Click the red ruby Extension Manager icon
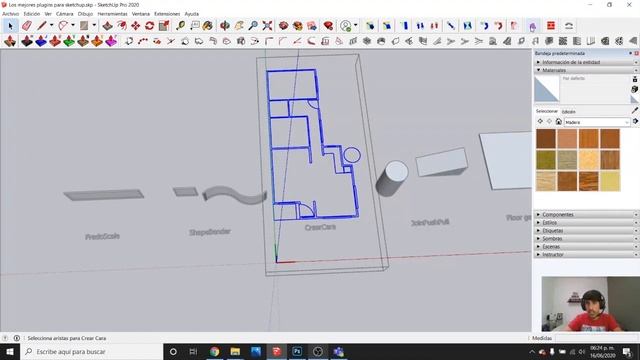The height and width of the screenshot is (360, 640). [x=328, y=26]
